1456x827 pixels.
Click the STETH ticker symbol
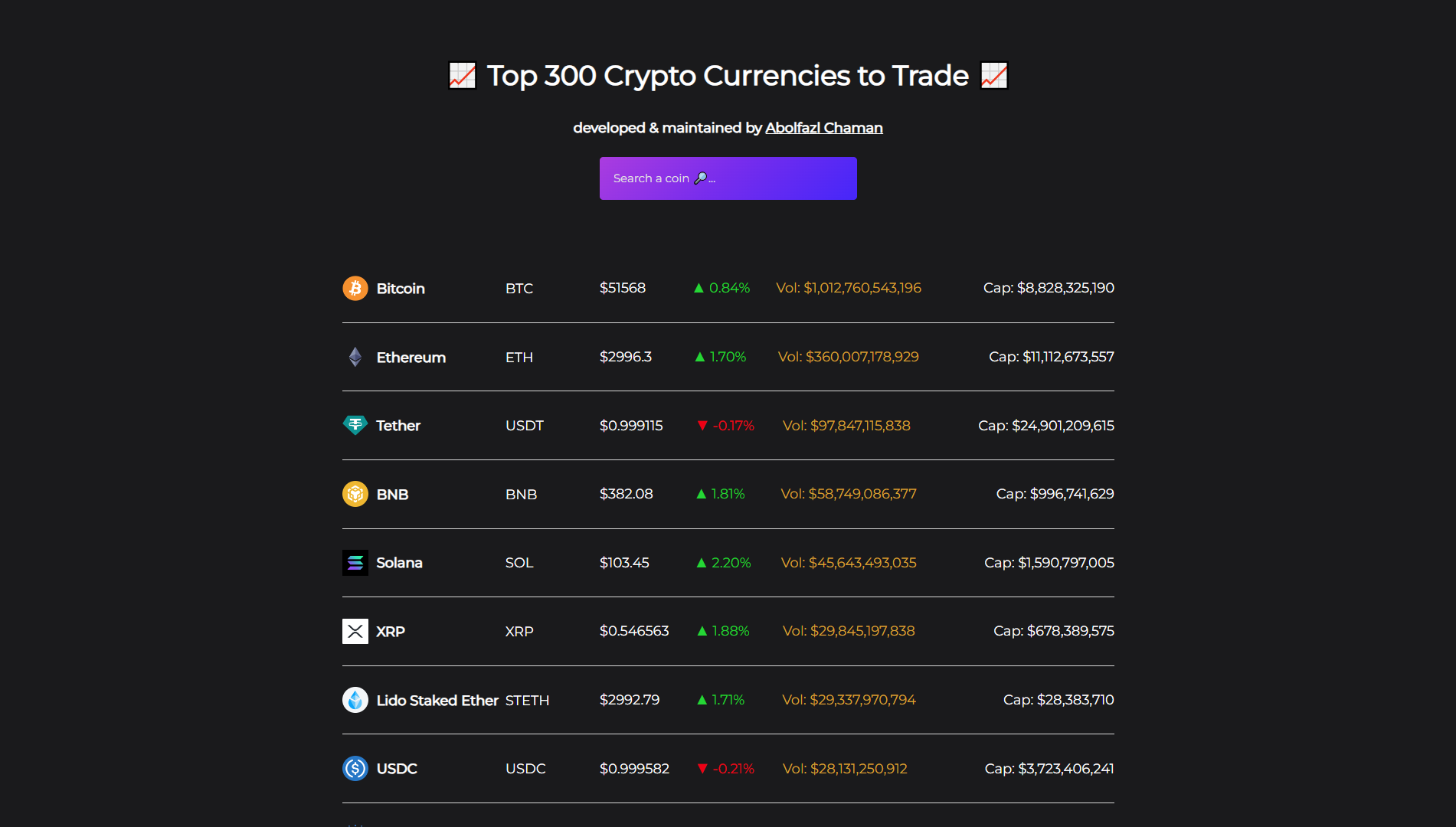[x=527, y=701]
